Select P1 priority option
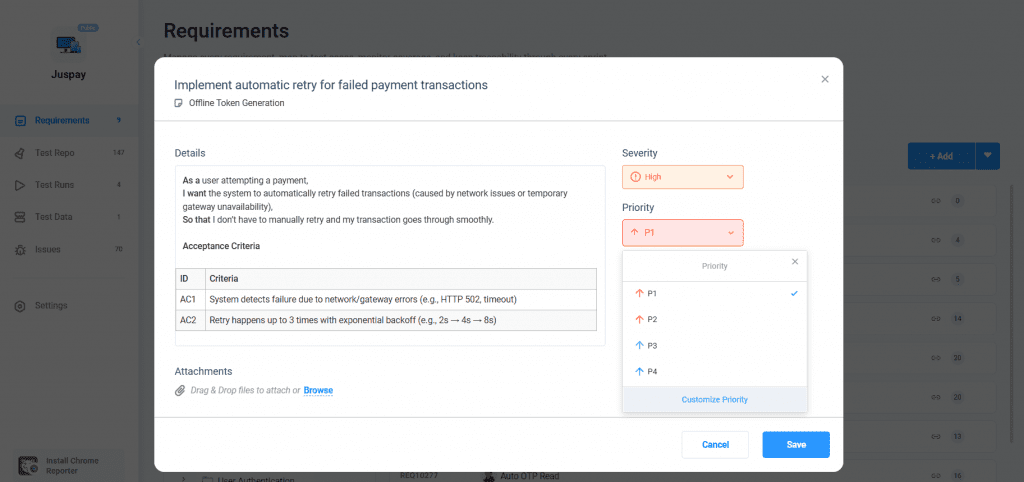1024x482 pixels. (652, 293)
